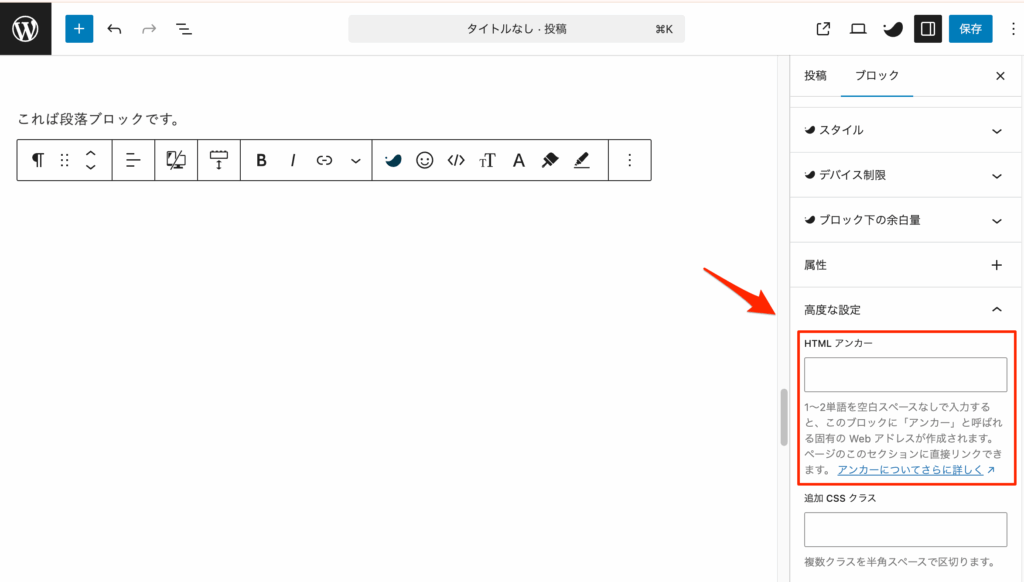Viewport: 1024px width, 582px height.
Task: Select the highlighter pen icon
Action: [x=581, y=160]
